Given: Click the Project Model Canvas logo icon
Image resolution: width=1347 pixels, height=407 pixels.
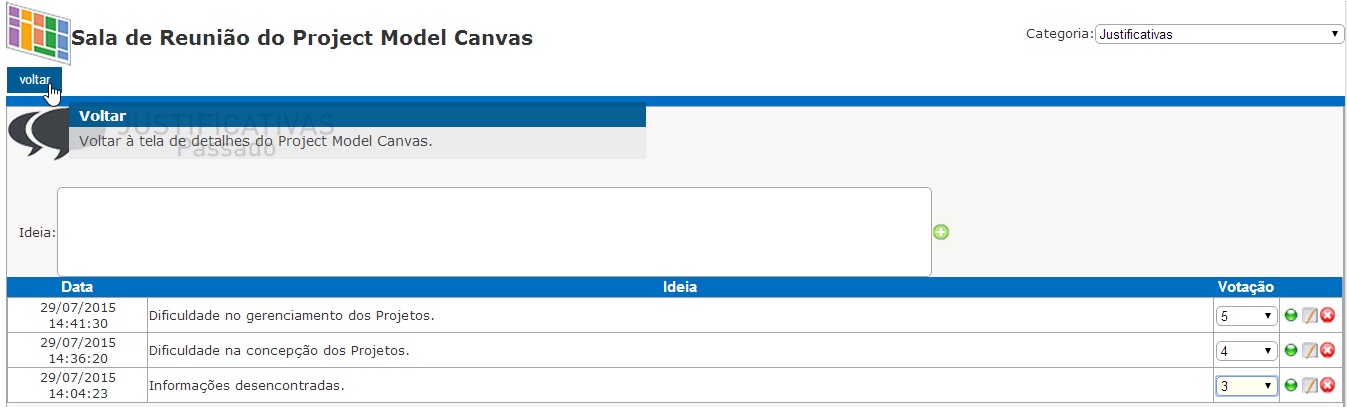Looking at the screenshot, I should coord(38,32).
